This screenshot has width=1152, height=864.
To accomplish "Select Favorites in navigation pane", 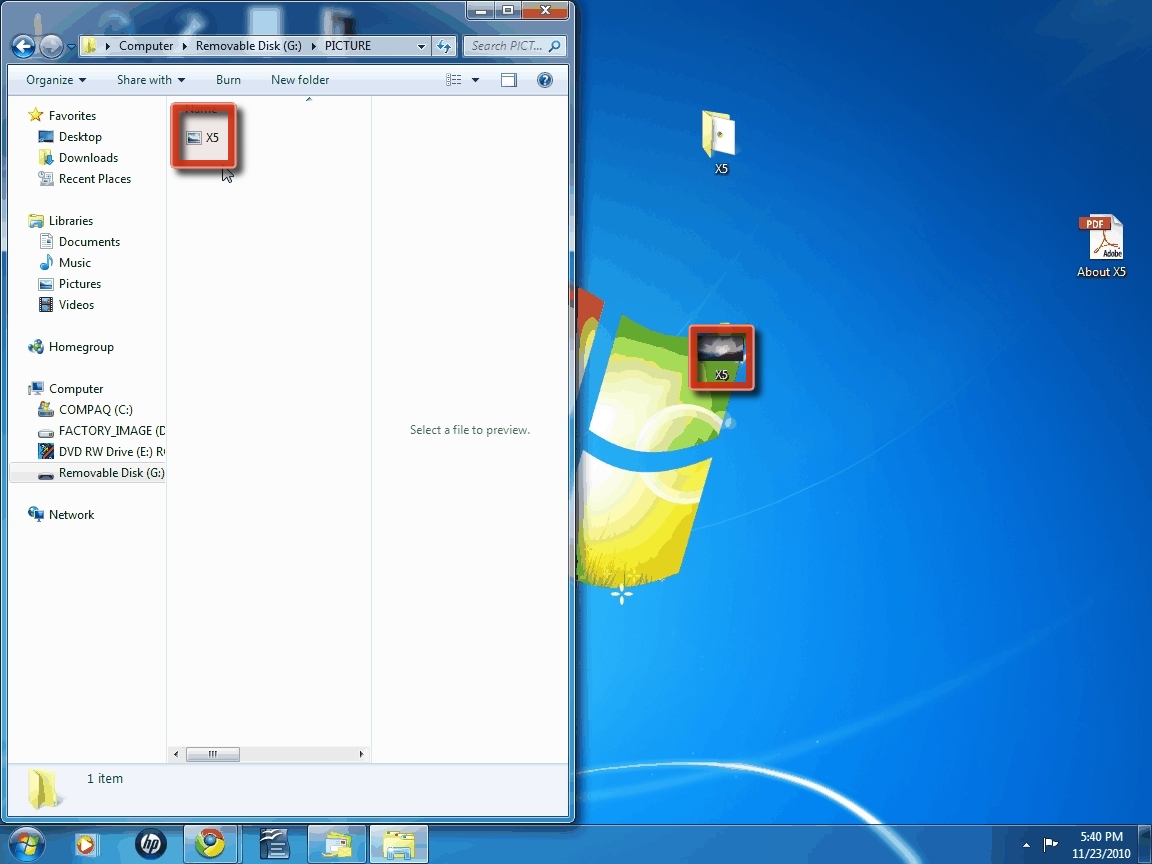I will (72, 115).
